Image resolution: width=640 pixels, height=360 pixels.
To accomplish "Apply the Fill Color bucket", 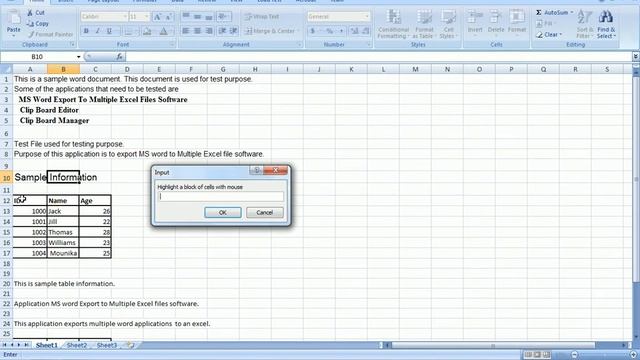I will tap(147, 31).
